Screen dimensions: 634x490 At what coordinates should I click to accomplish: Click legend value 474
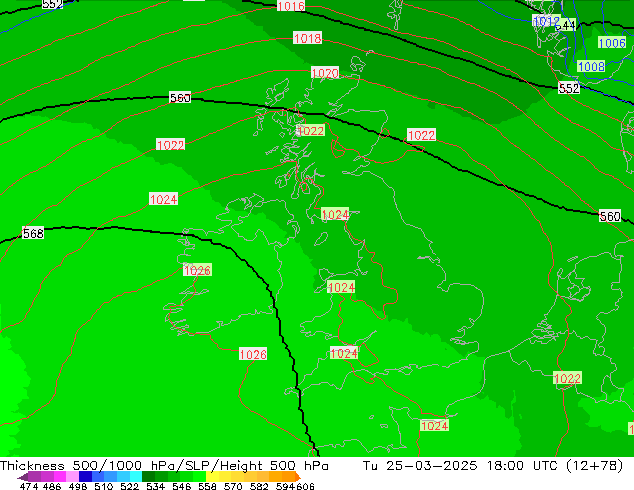29,486
